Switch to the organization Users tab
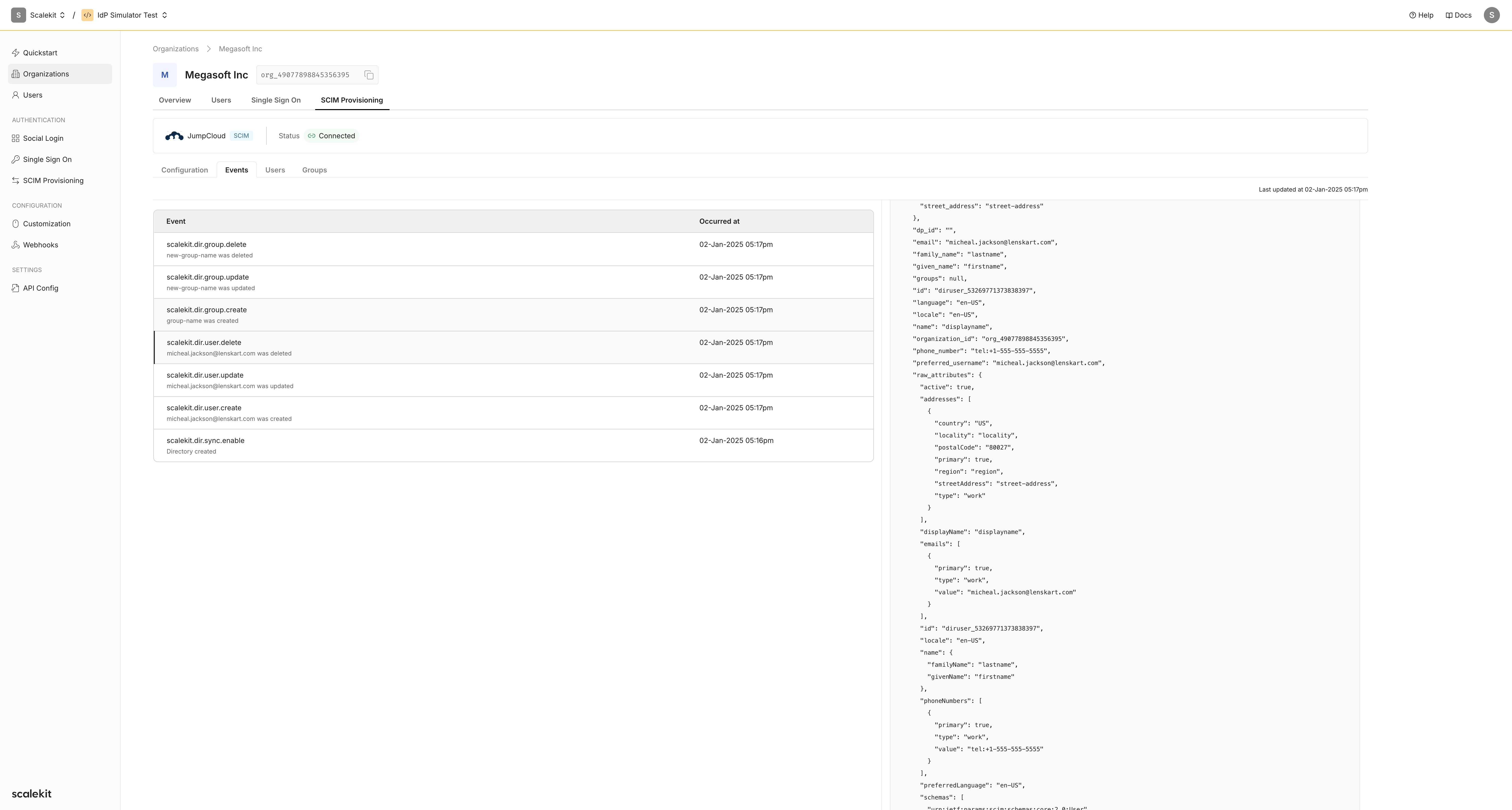The width and height of the screenshot is (1512, 810). tap(221, 100)
